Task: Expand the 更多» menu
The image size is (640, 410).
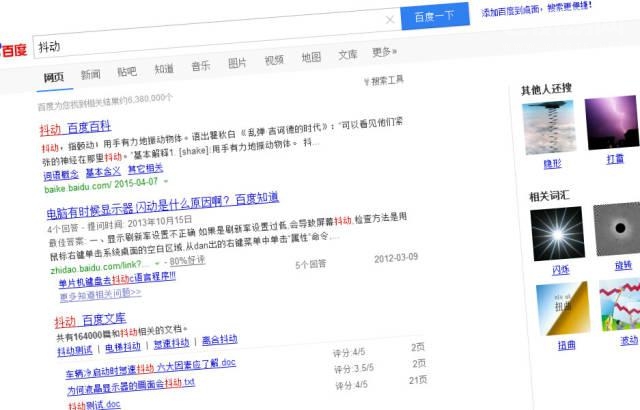Action: 384,52
